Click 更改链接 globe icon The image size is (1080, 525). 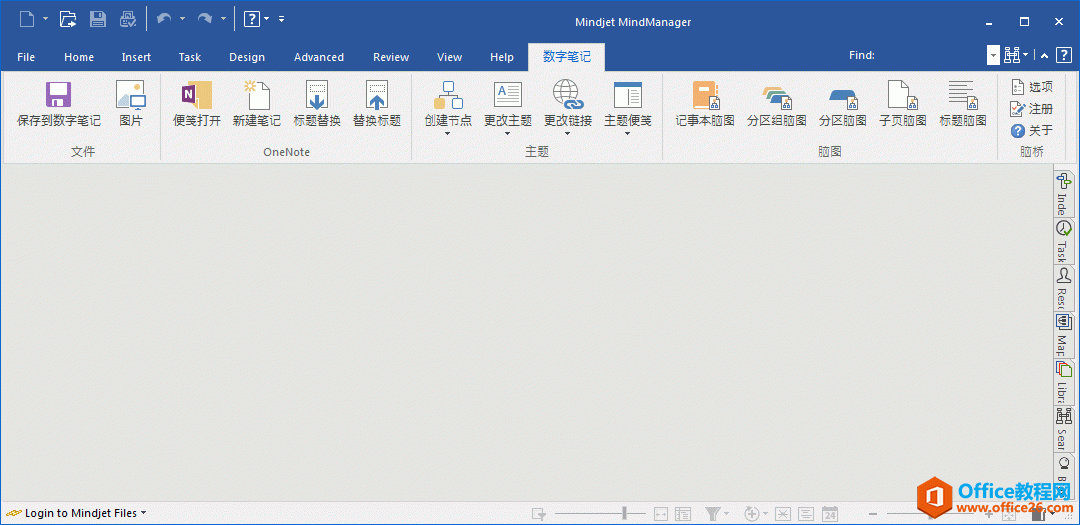coord(568,94)
